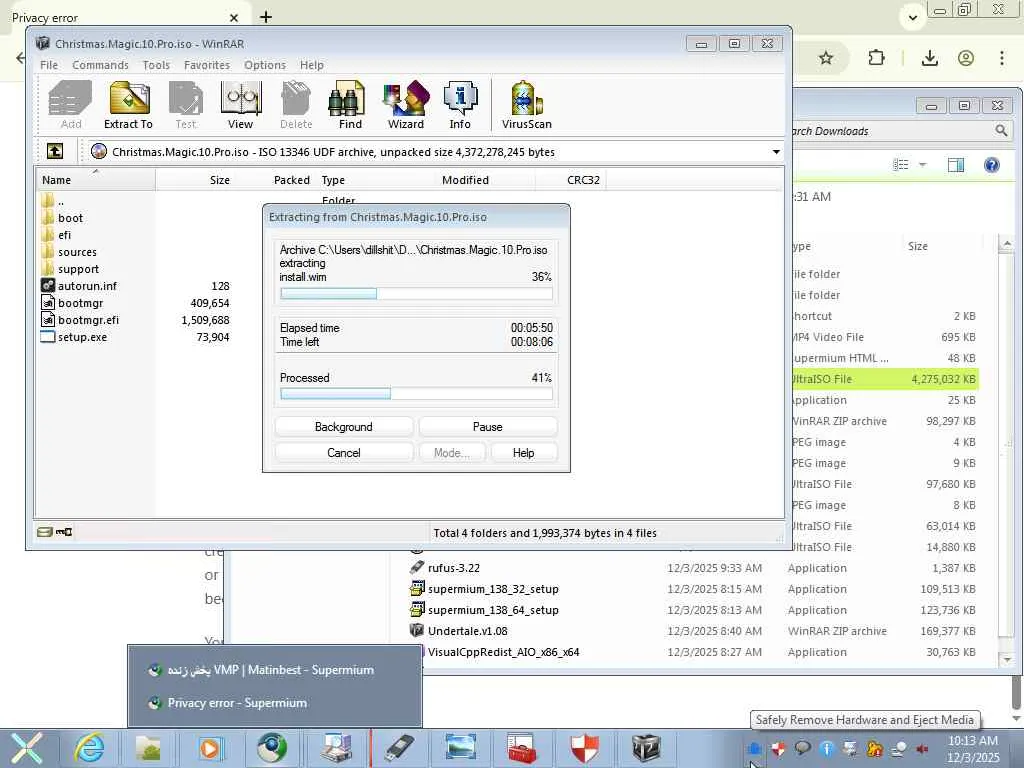Open the browser downloads icon
This screenshot has height=768, width=1024.
[930, 58]
